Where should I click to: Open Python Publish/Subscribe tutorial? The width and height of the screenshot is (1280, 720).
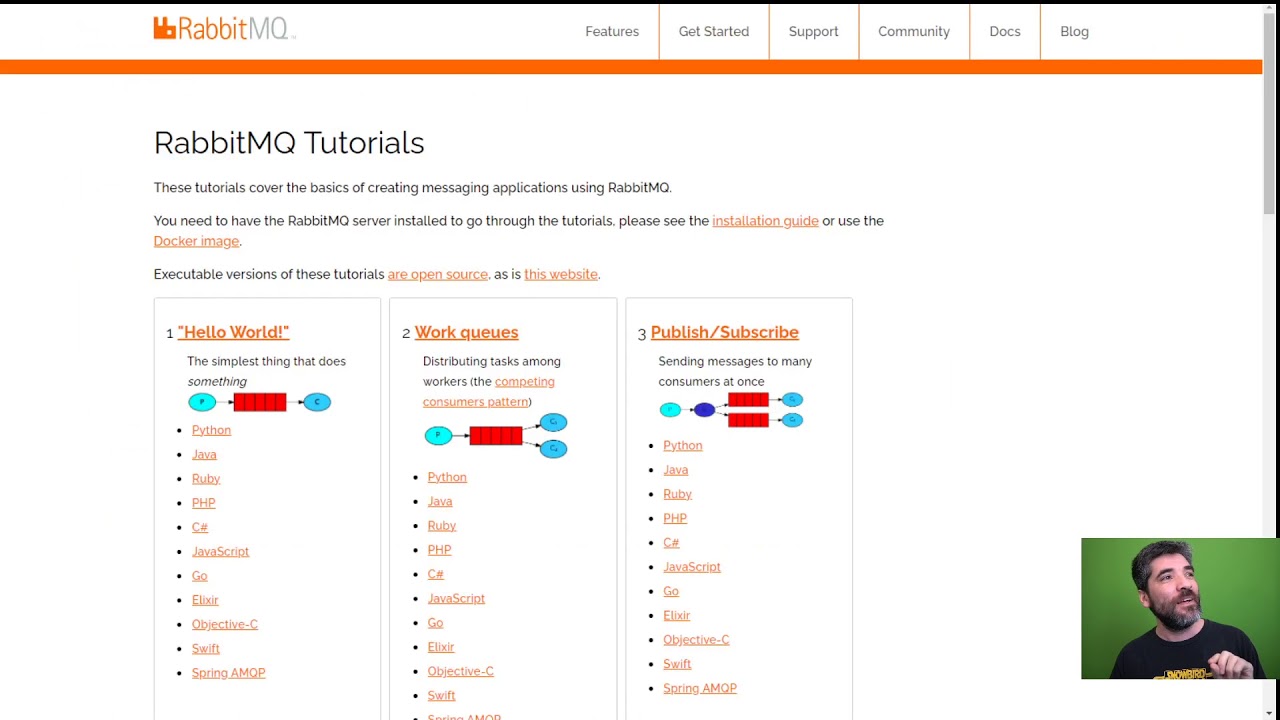[x=683, y=445]
